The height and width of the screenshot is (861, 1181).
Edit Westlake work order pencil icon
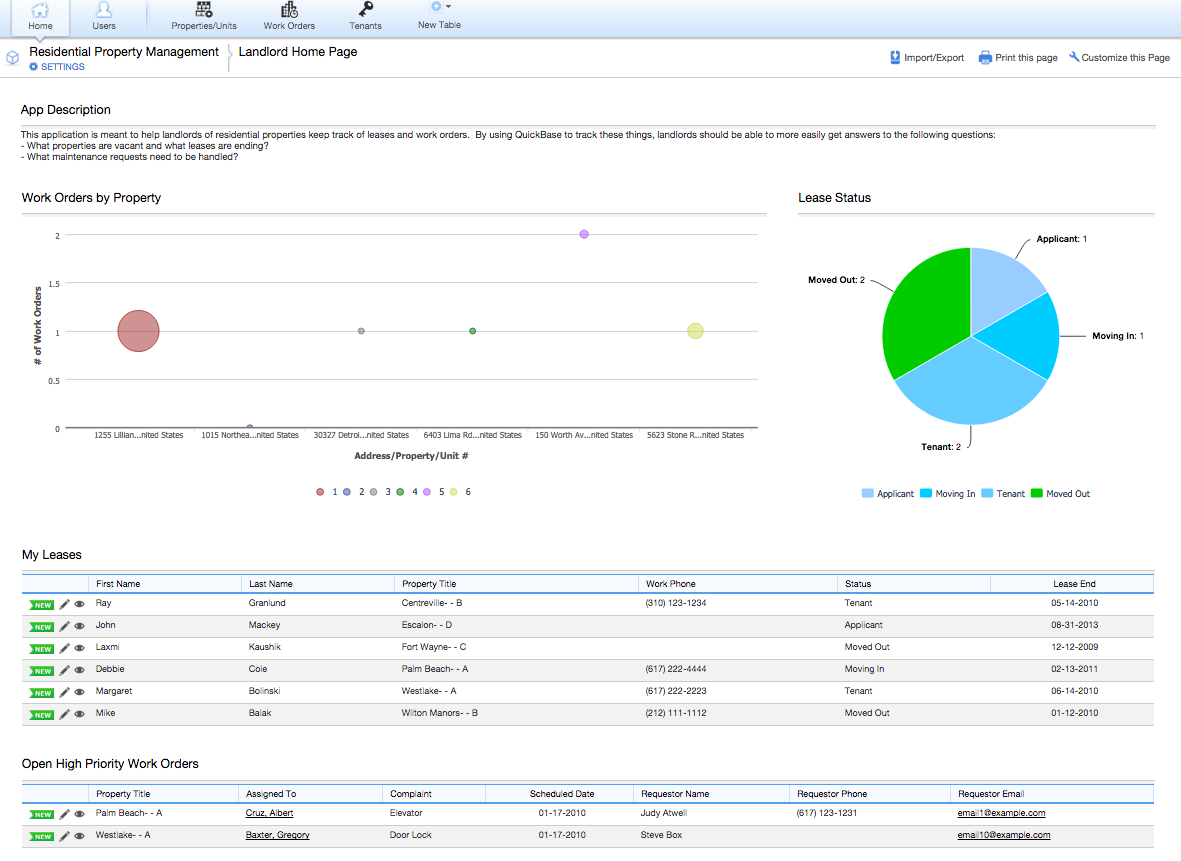pyautogui.click(x=65, y=835)
